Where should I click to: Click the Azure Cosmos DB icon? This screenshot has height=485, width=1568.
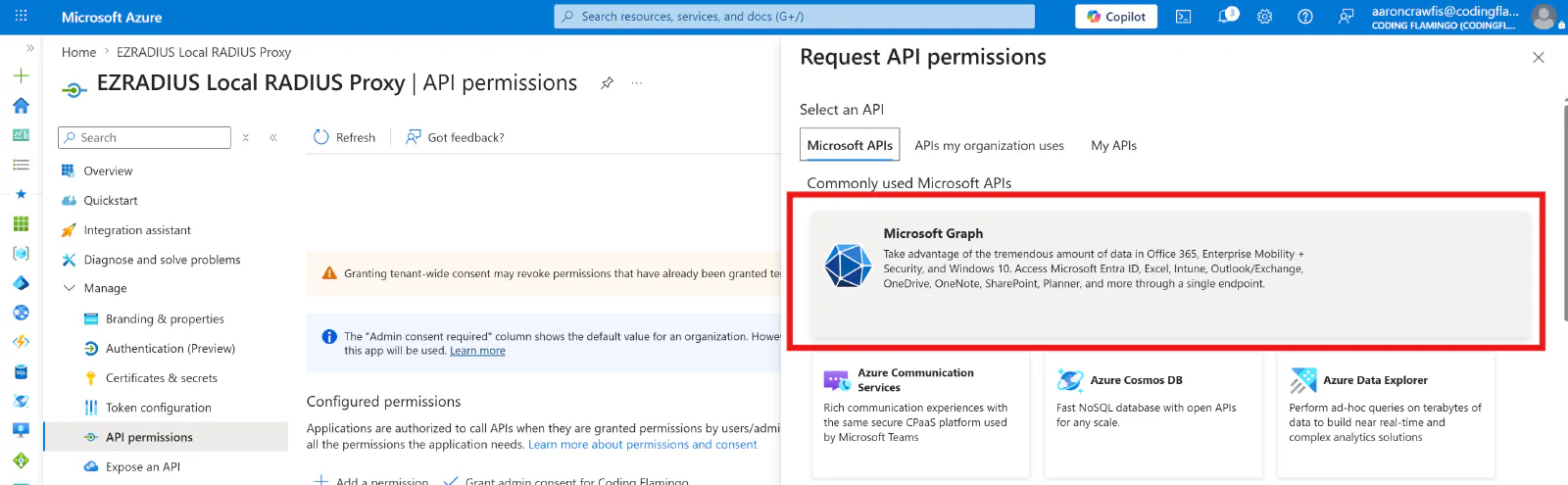coord(1069,380)
